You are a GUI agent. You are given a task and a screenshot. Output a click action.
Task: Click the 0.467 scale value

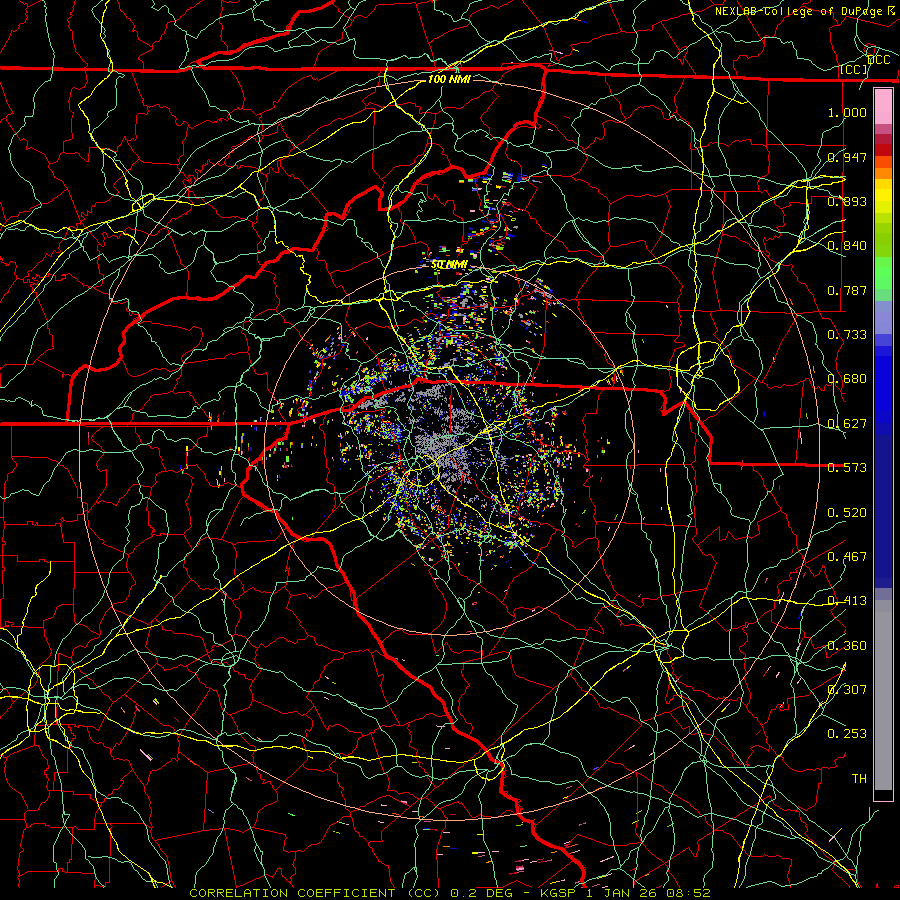point(847,557)
